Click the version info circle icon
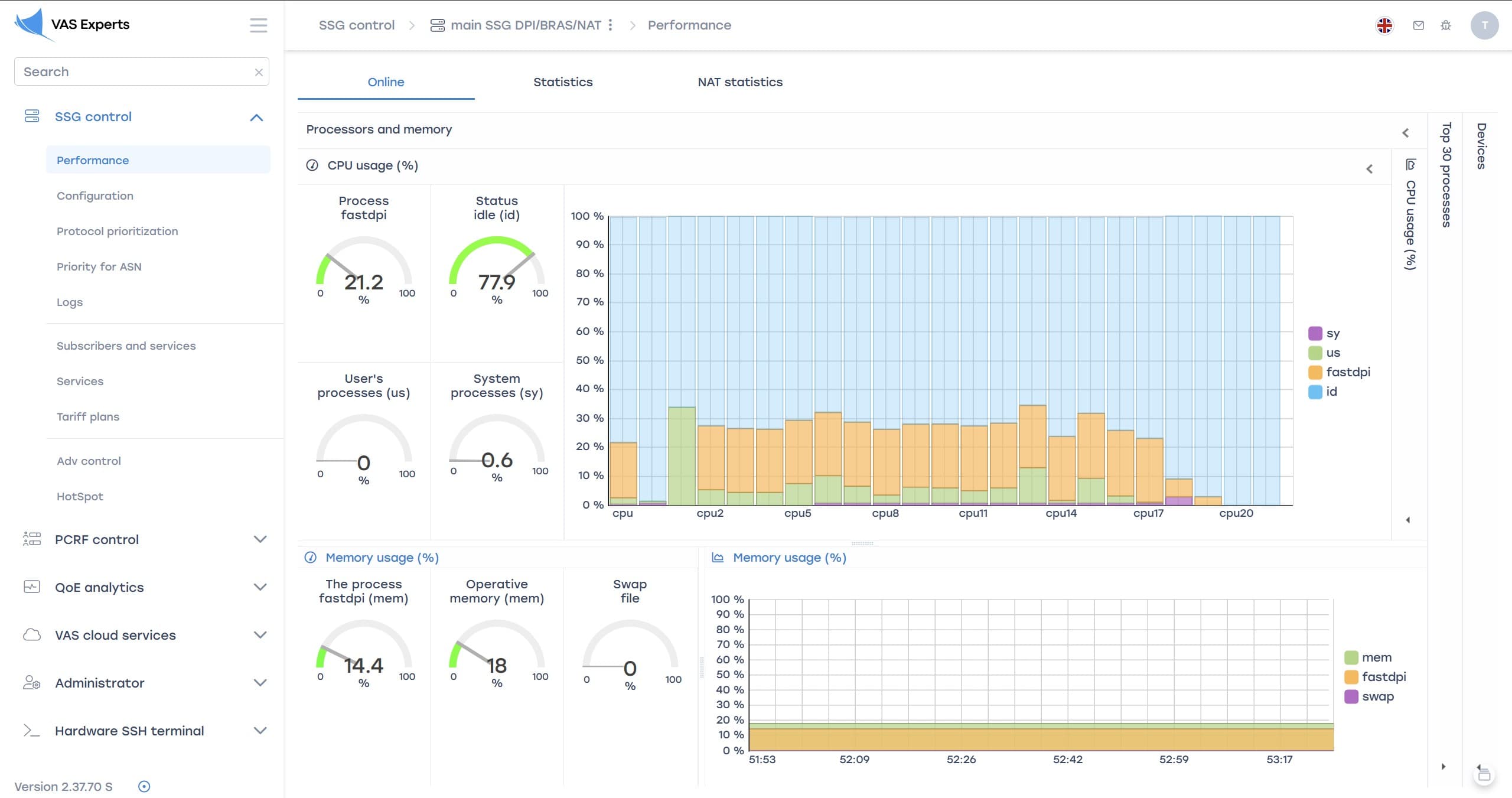Screen dimensions: 1512x798 click(x=144, y=786)
